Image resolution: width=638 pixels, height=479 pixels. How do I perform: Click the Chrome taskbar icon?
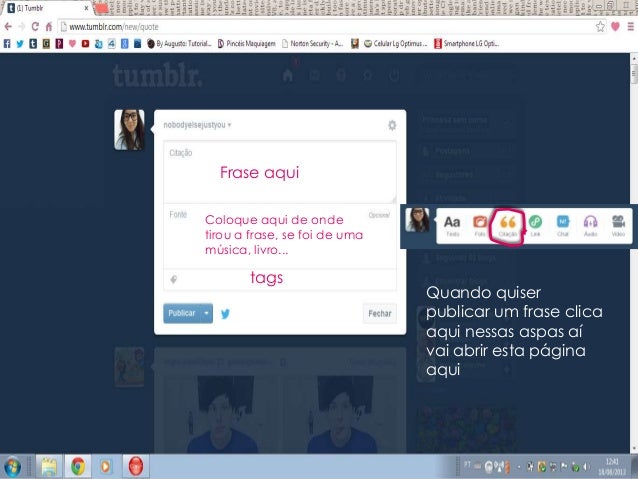point(78,466)
